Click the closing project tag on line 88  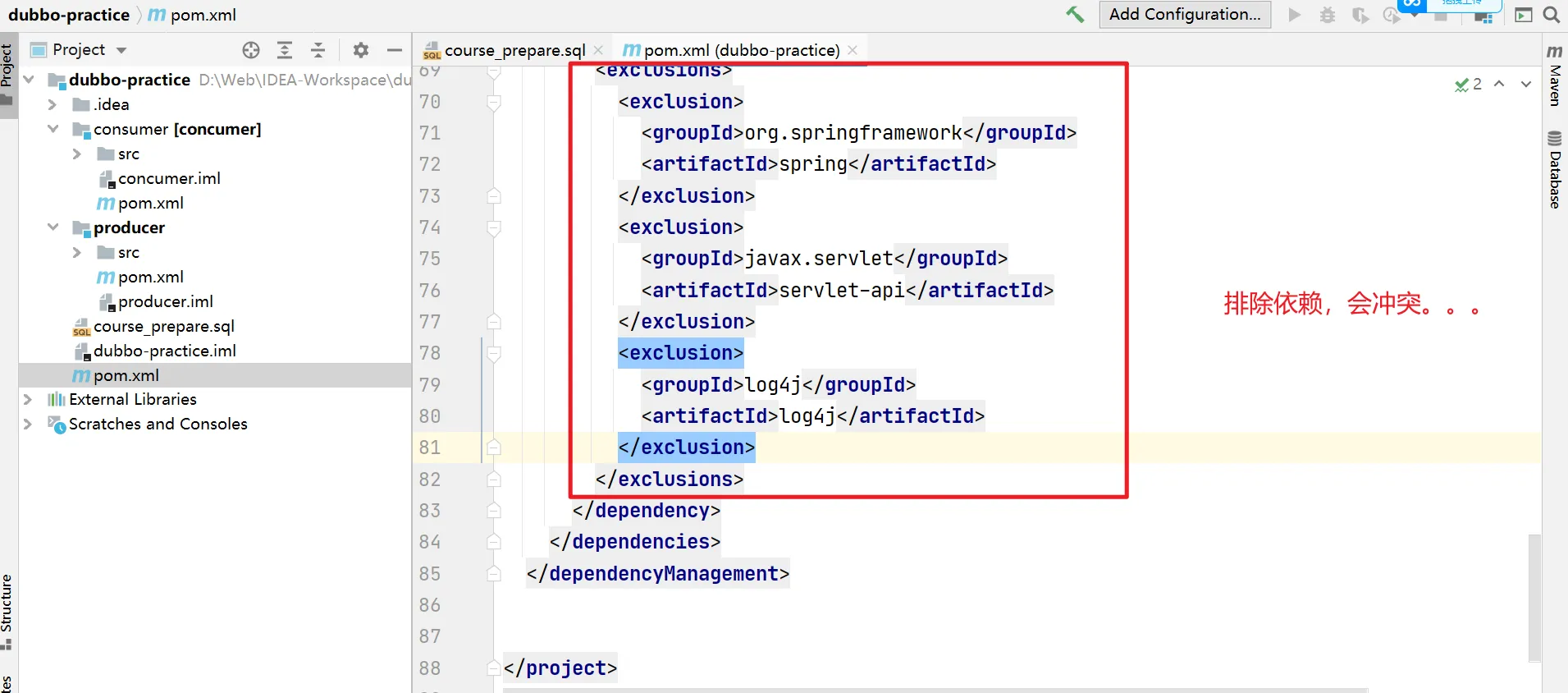(560, 668)
